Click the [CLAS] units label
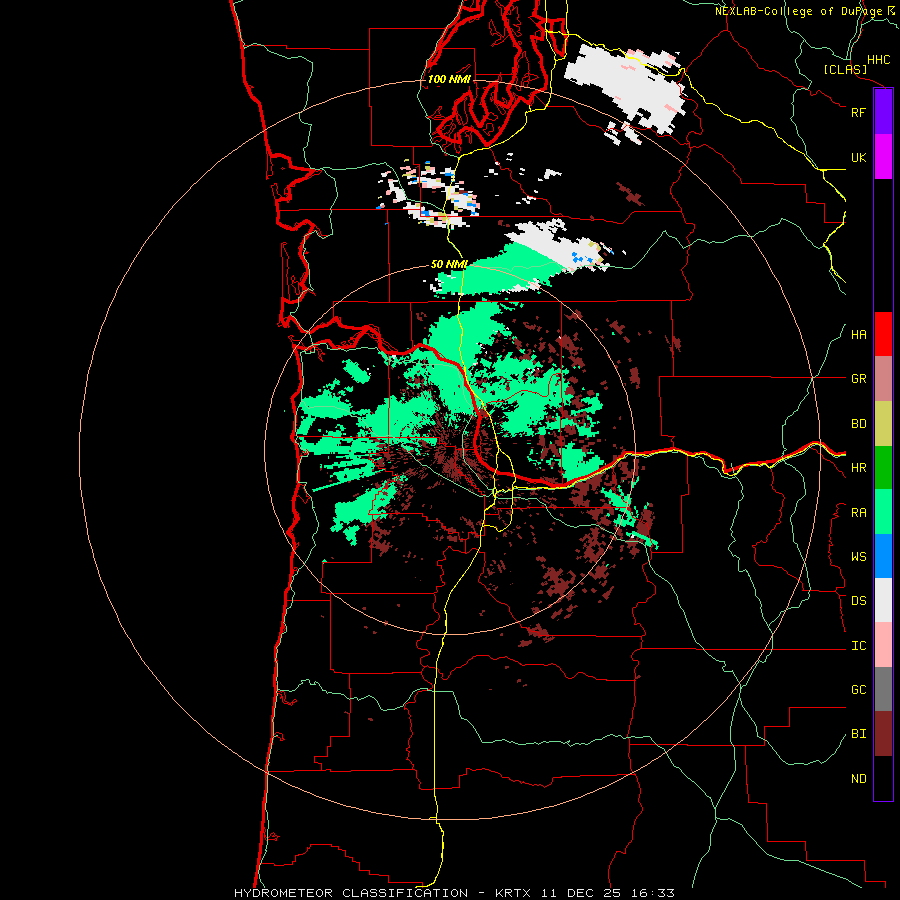Screen dimensions: 900x900 point(845,70)
